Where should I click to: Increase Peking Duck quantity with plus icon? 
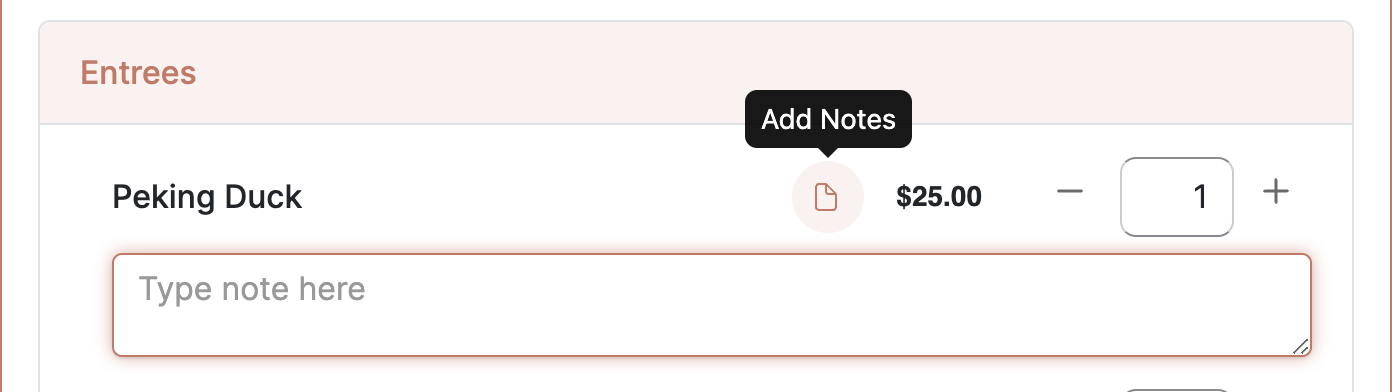[1275, 192]
